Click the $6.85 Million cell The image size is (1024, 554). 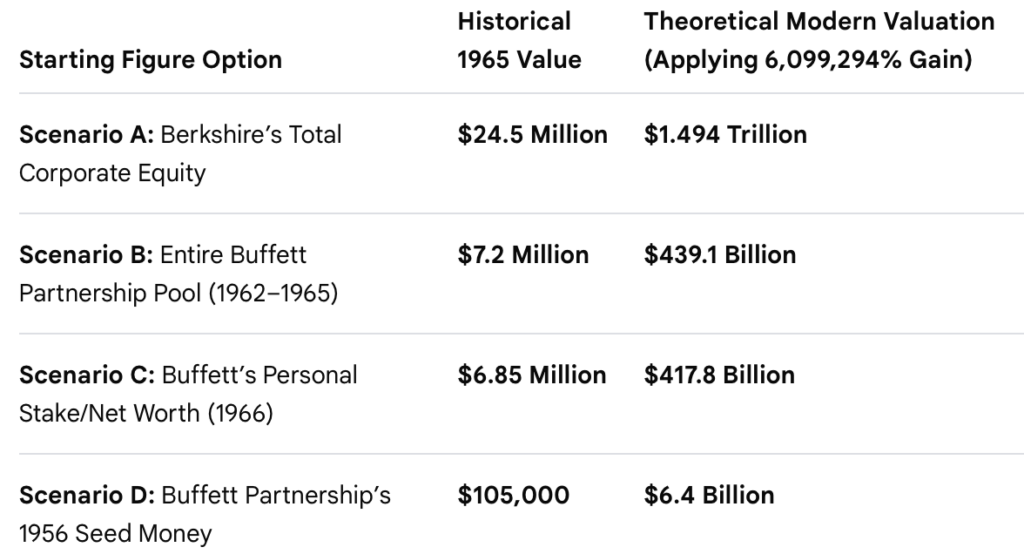pyautogui.click(x=532, y=375)
